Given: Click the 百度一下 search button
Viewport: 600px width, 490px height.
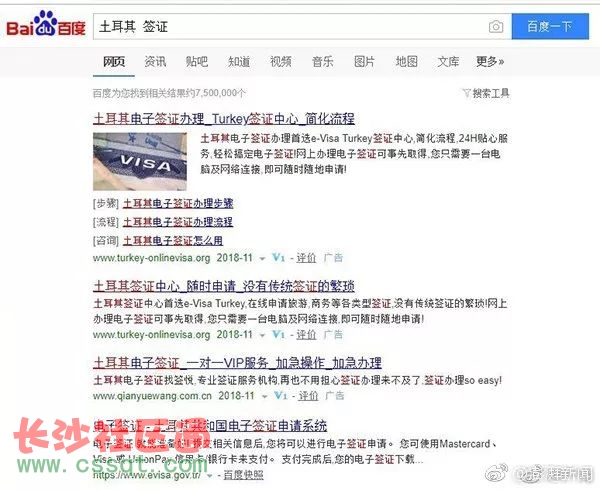Looking at the screenshot, I should 550,26.
